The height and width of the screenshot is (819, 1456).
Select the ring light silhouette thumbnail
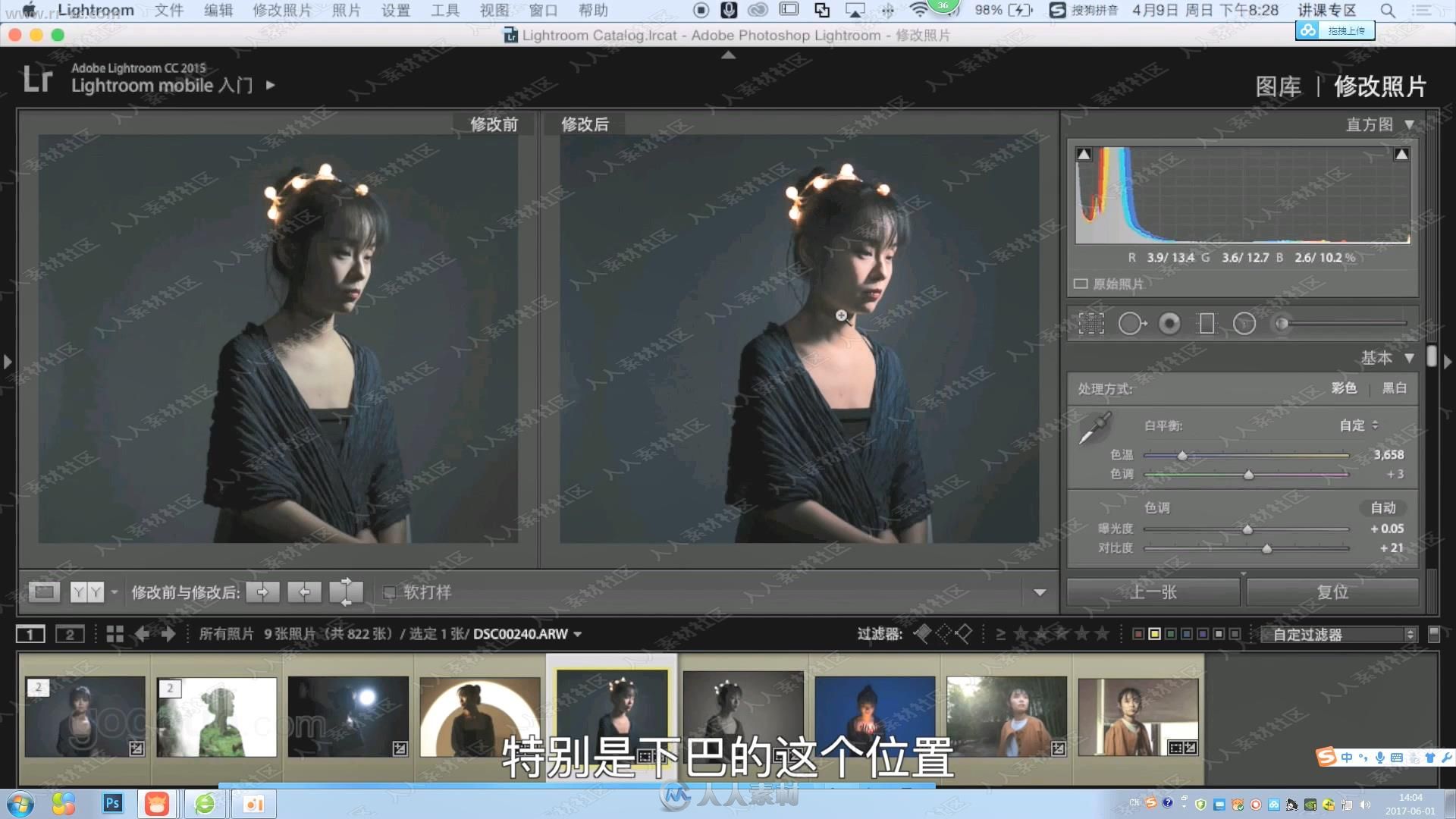pos(480,717)
